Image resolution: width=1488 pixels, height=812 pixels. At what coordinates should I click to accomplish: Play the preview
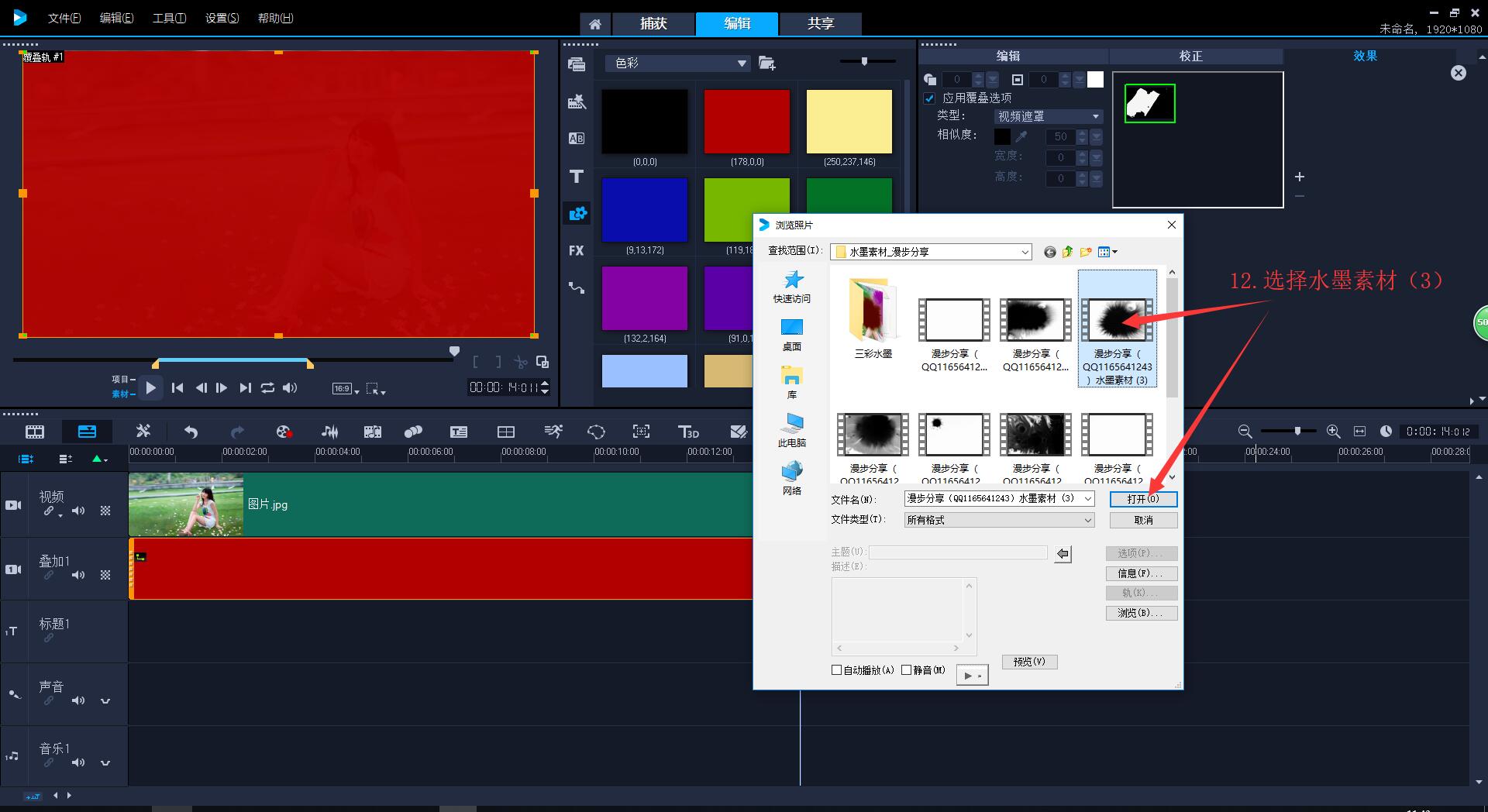(x=151, y=387)
